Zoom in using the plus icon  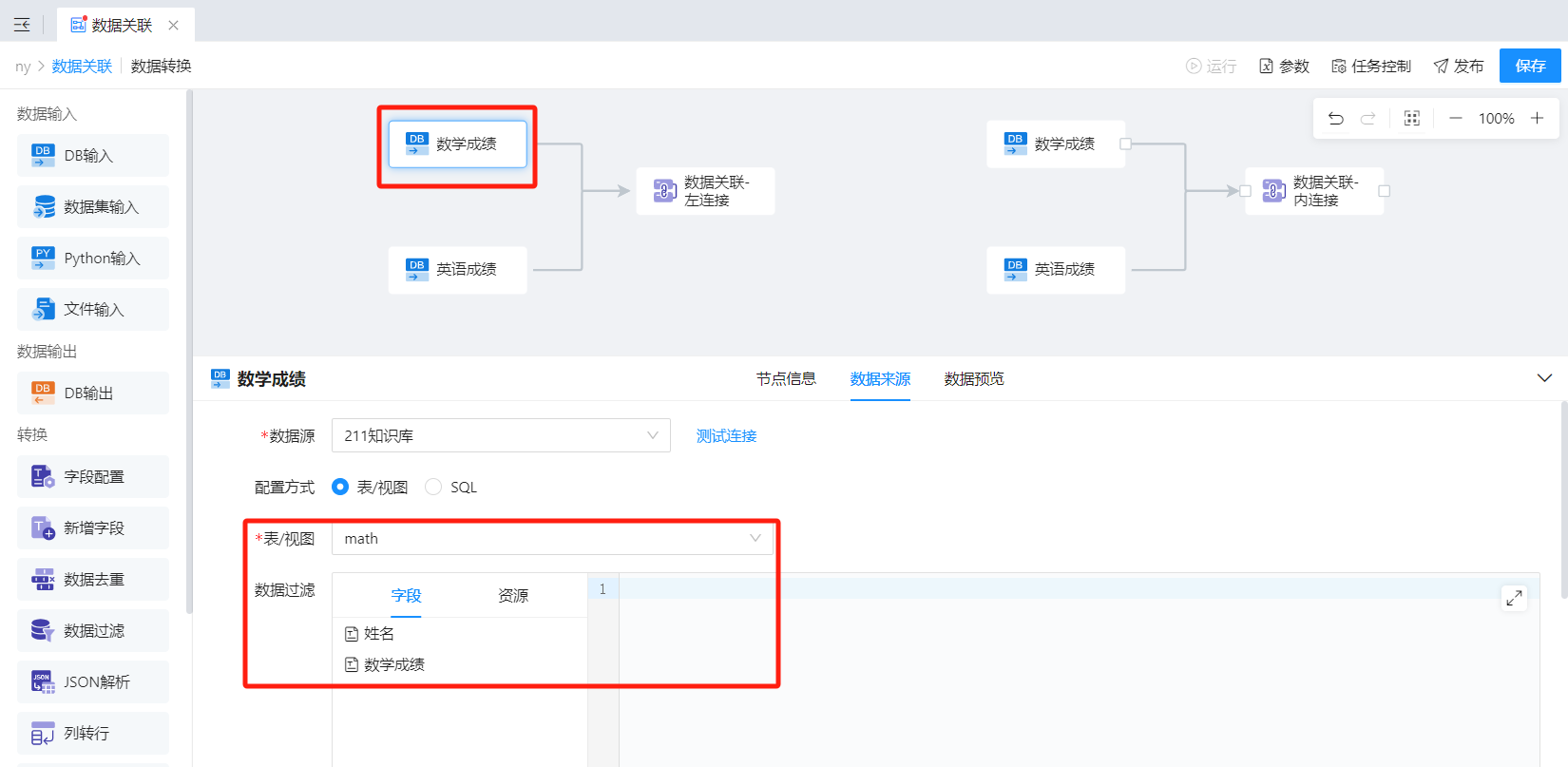pos(1537,119)
